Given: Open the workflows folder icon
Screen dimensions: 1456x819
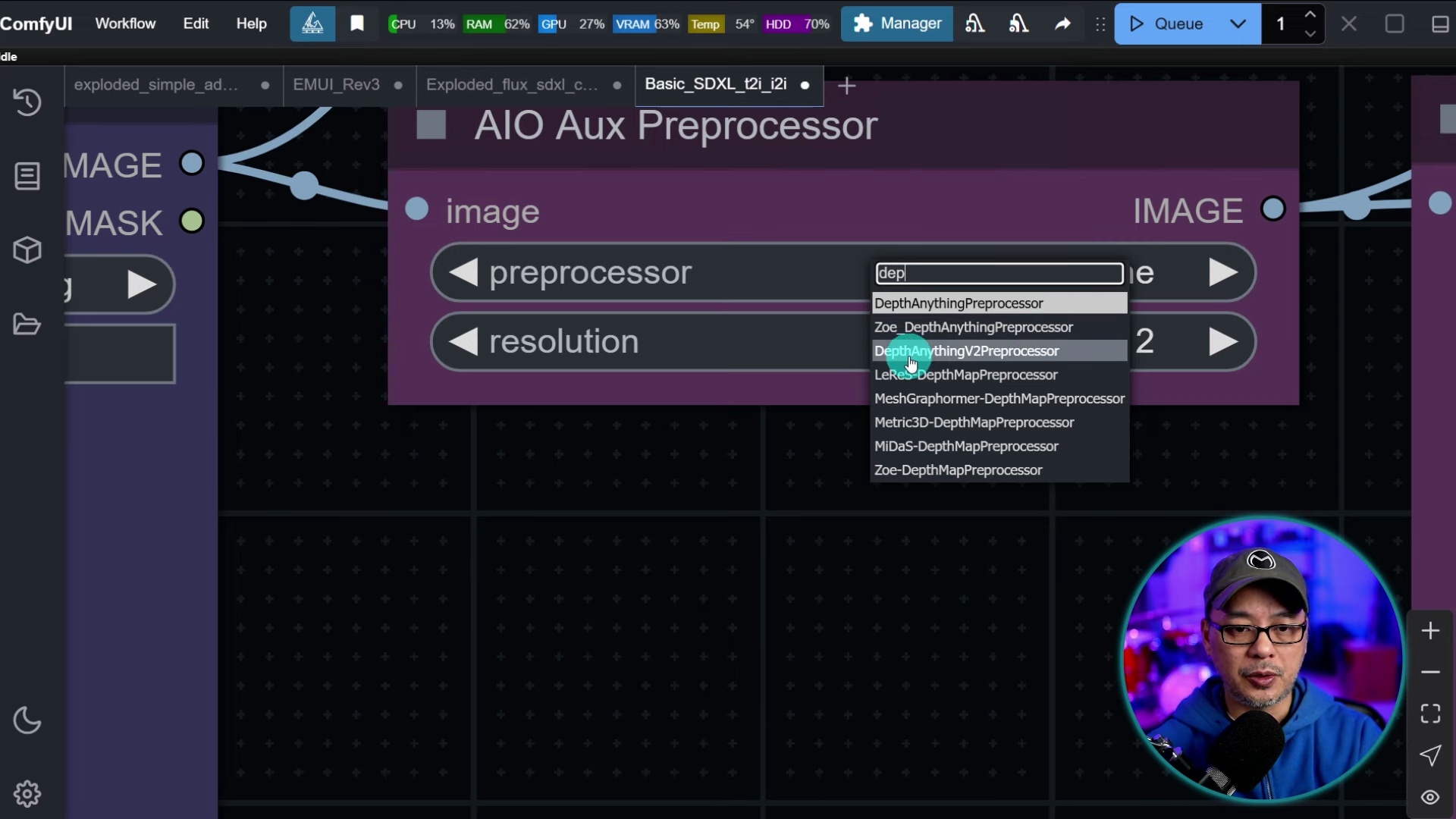Looking at the screenshot, I should click(x=27, y=325).
